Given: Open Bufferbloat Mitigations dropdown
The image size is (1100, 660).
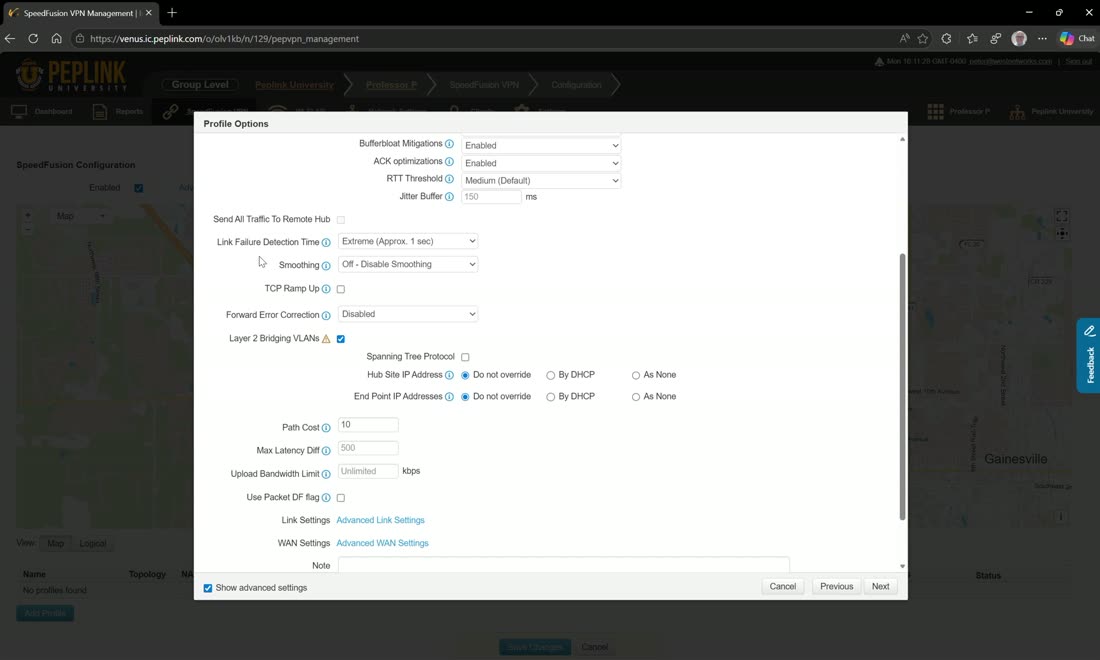Looking at the screenshot, I should (x=541, y=145).
